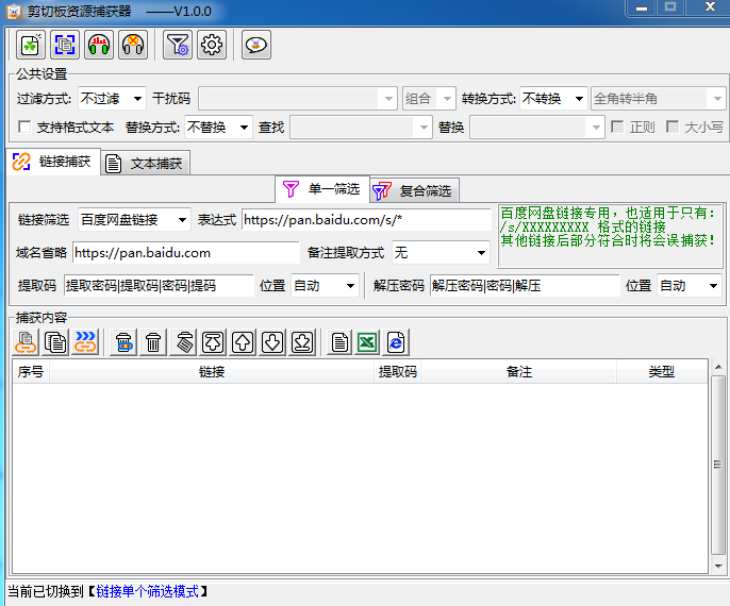730x606 pixels.
Task: Click the clover document toolbar icon
Action: coord(30,45)
